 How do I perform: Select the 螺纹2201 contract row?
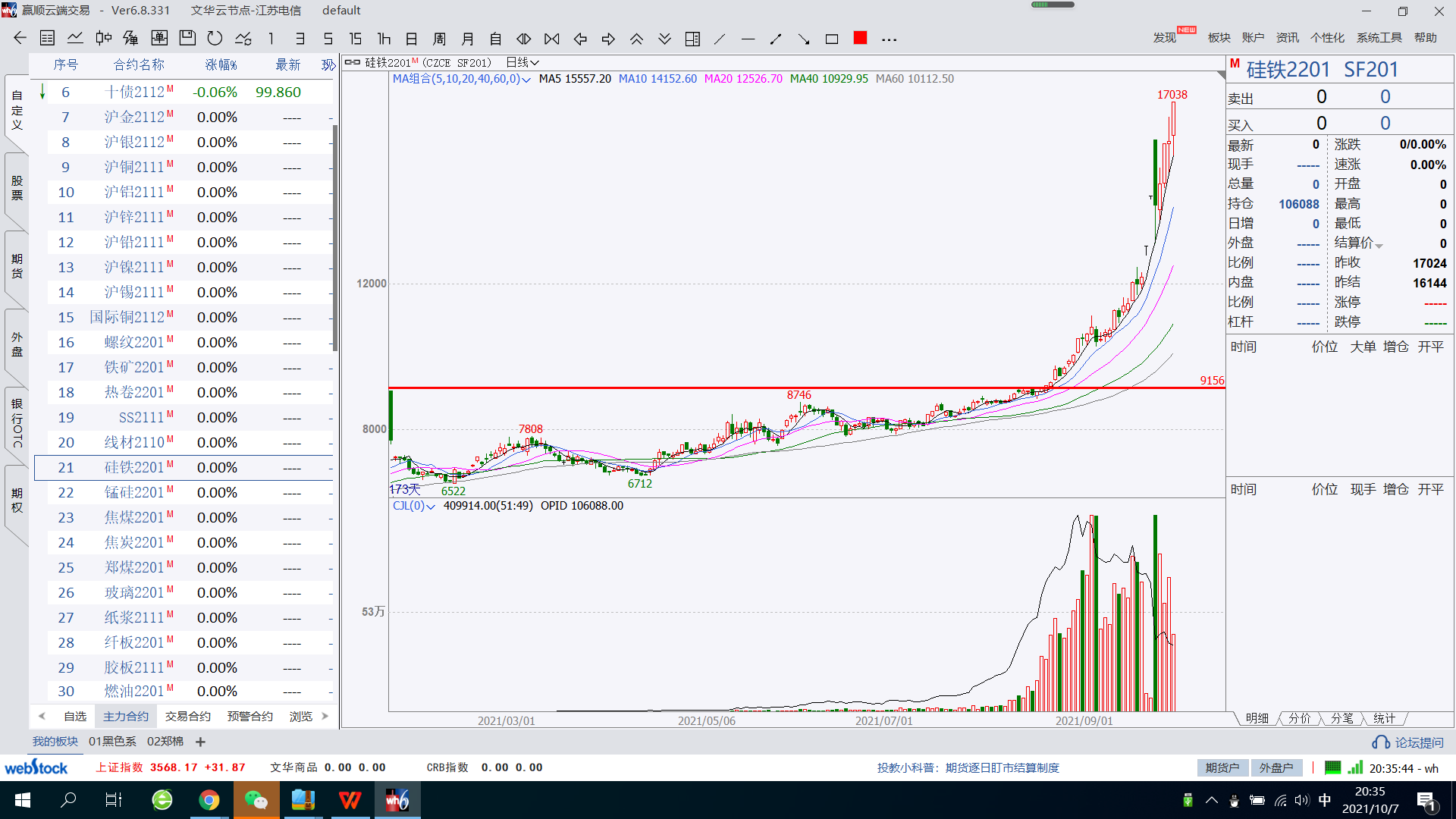click(x=183, y=342)
